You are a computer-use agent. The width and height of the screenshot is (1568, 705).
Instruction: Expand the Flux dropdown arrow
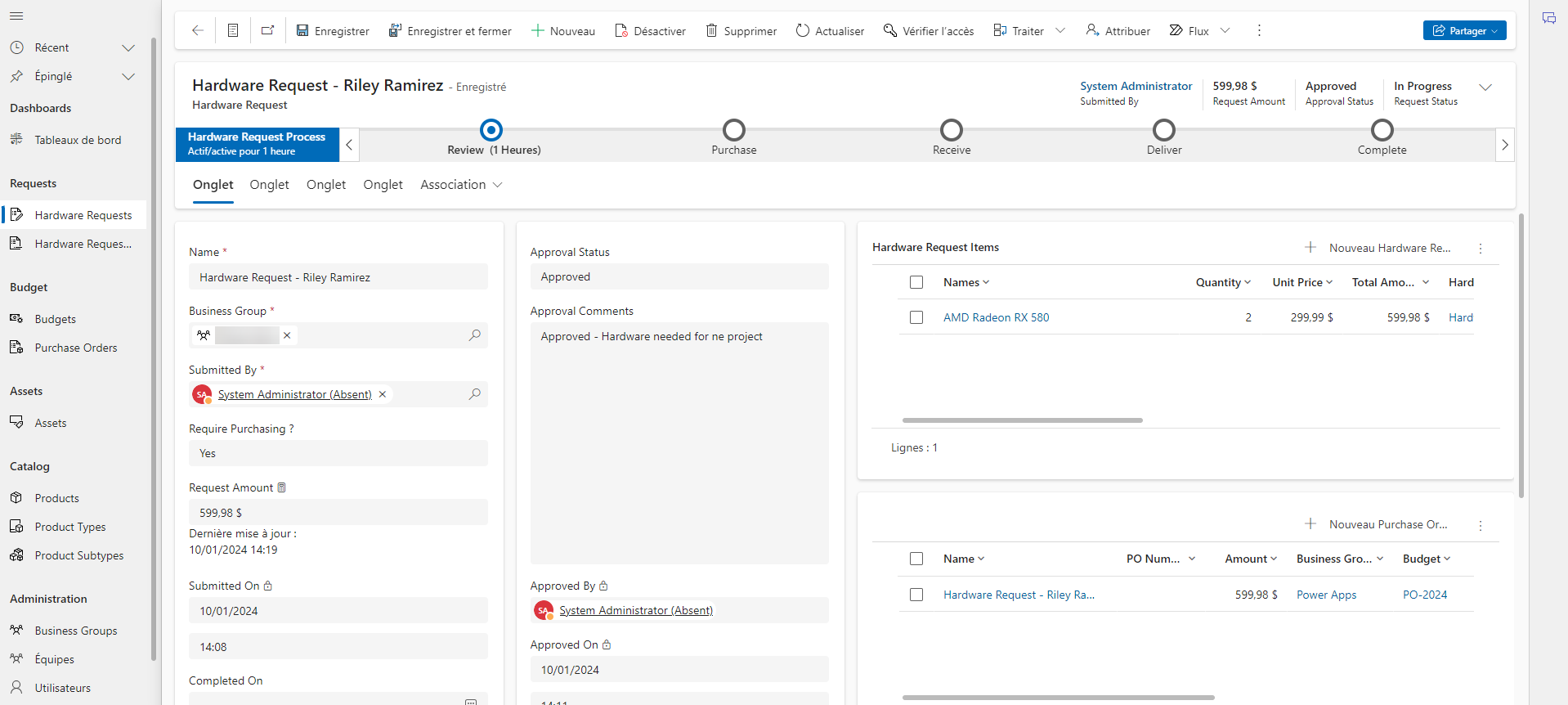click(1225, 31)
